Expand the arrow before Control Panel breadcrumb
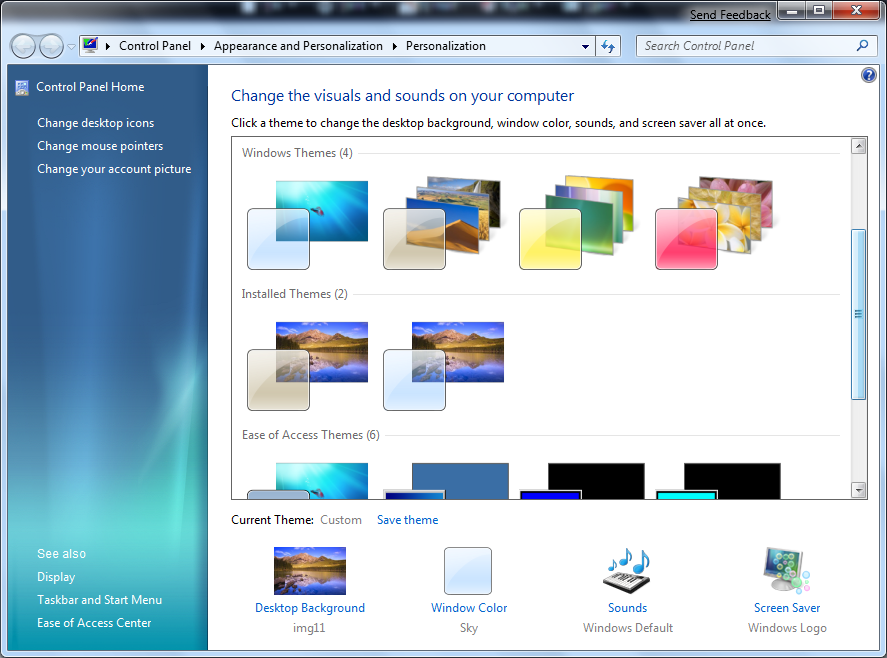 point(107,46)
